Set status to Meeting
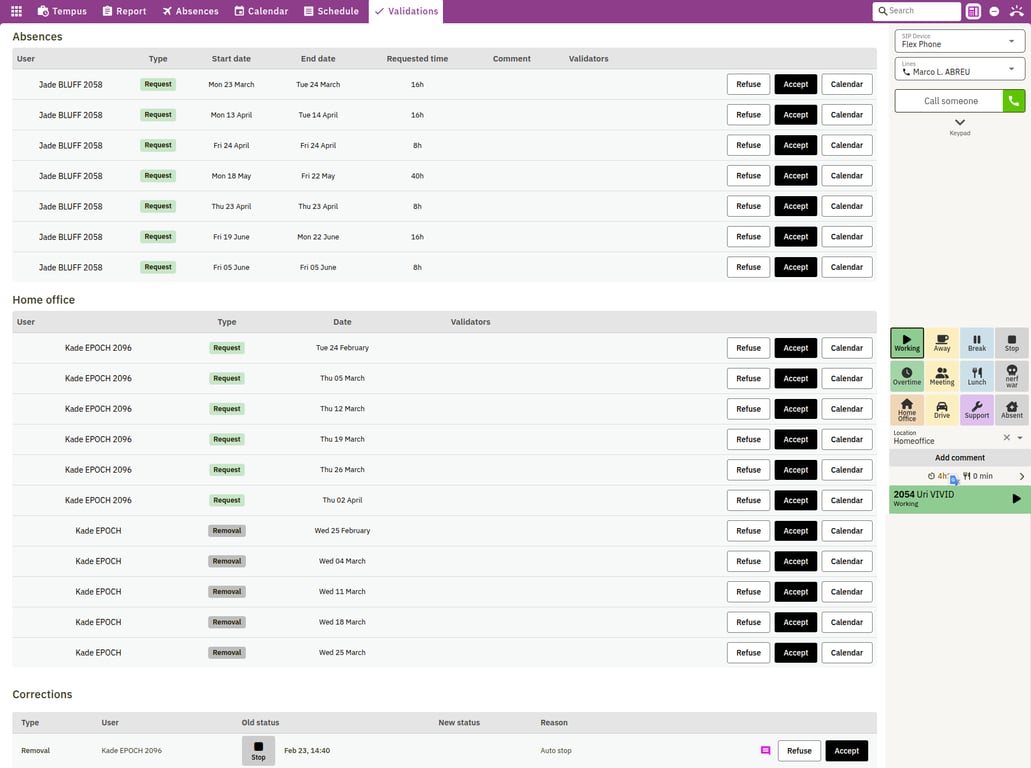 pos(942,376)
